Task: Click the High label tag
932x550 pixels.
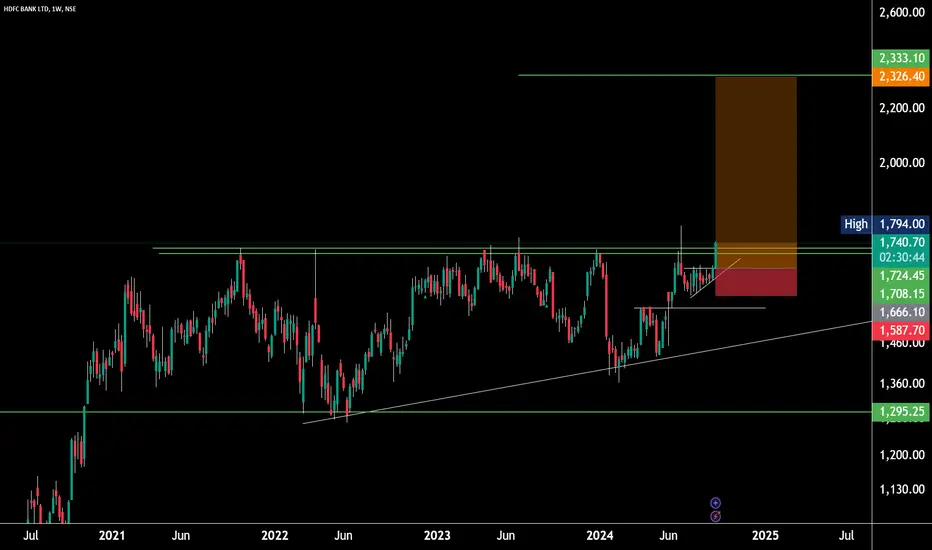Action: (x=856, y=224)
